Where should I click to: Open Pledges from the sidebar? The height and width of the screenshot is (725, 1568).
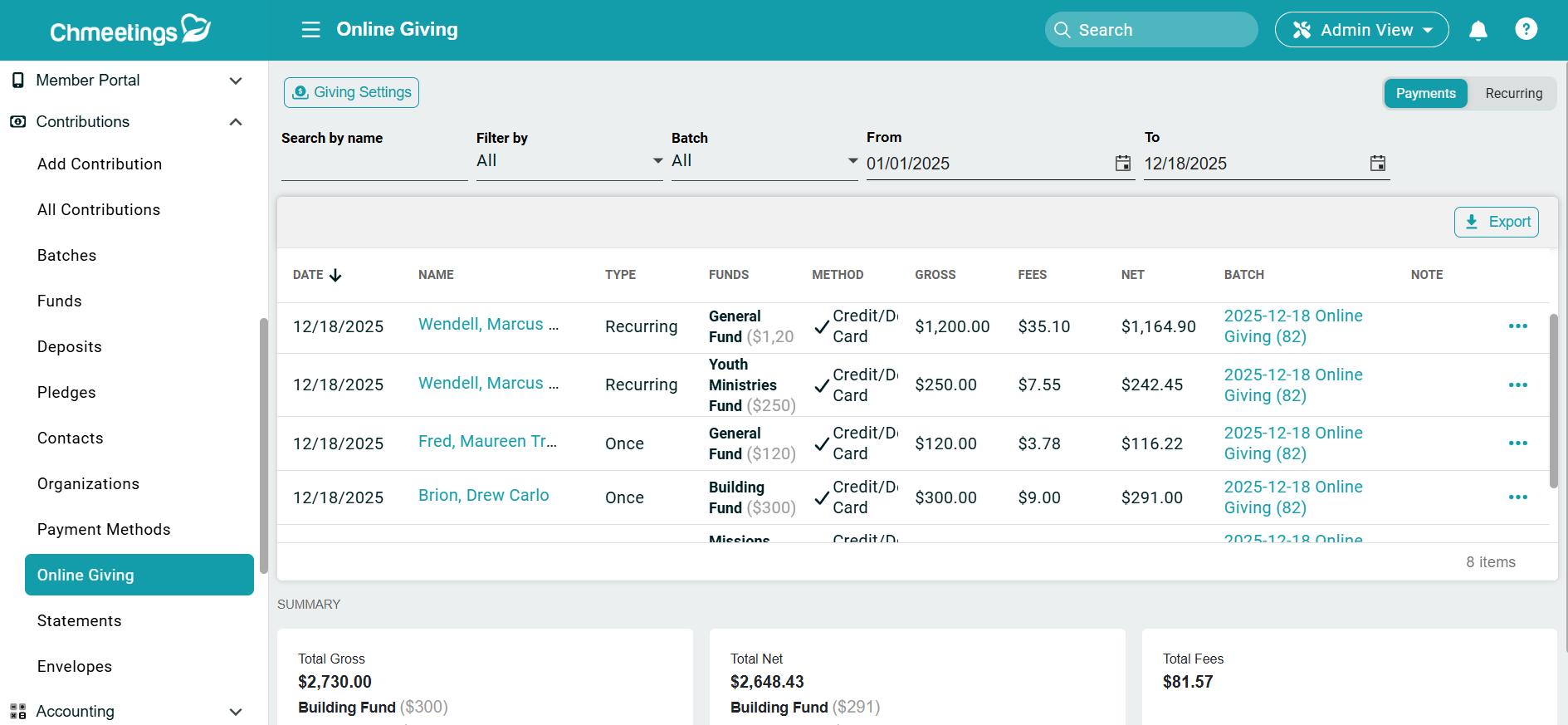point(66,393)
